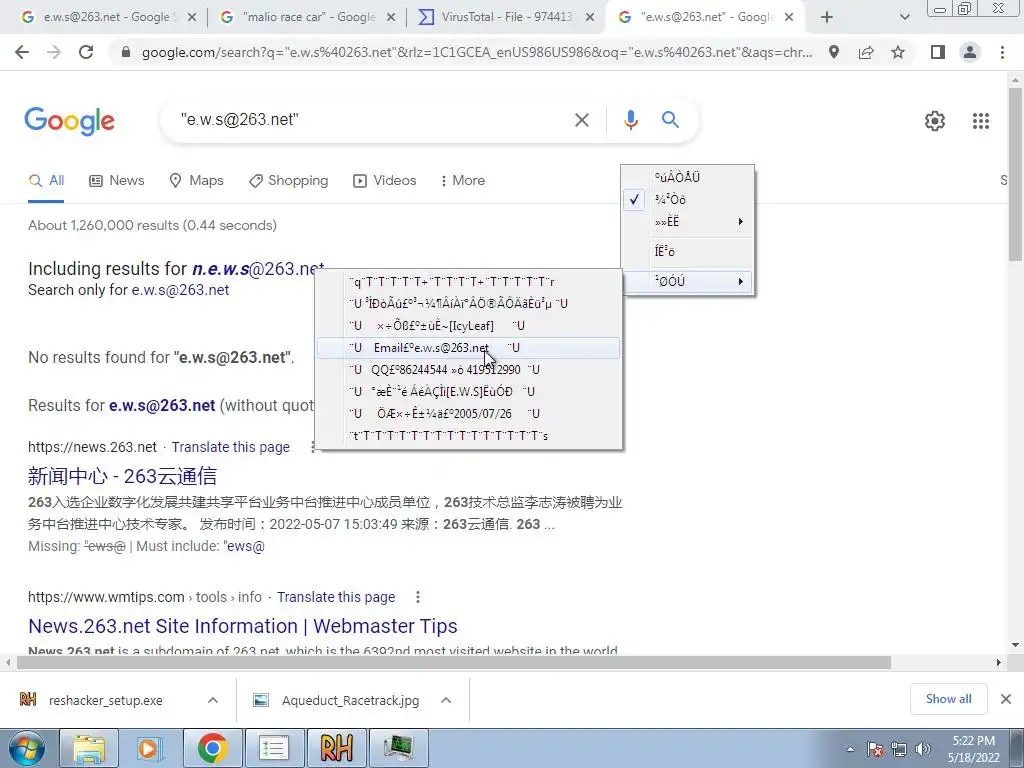Open the tab search chevron
The image size is (1024, 768).
904,18
